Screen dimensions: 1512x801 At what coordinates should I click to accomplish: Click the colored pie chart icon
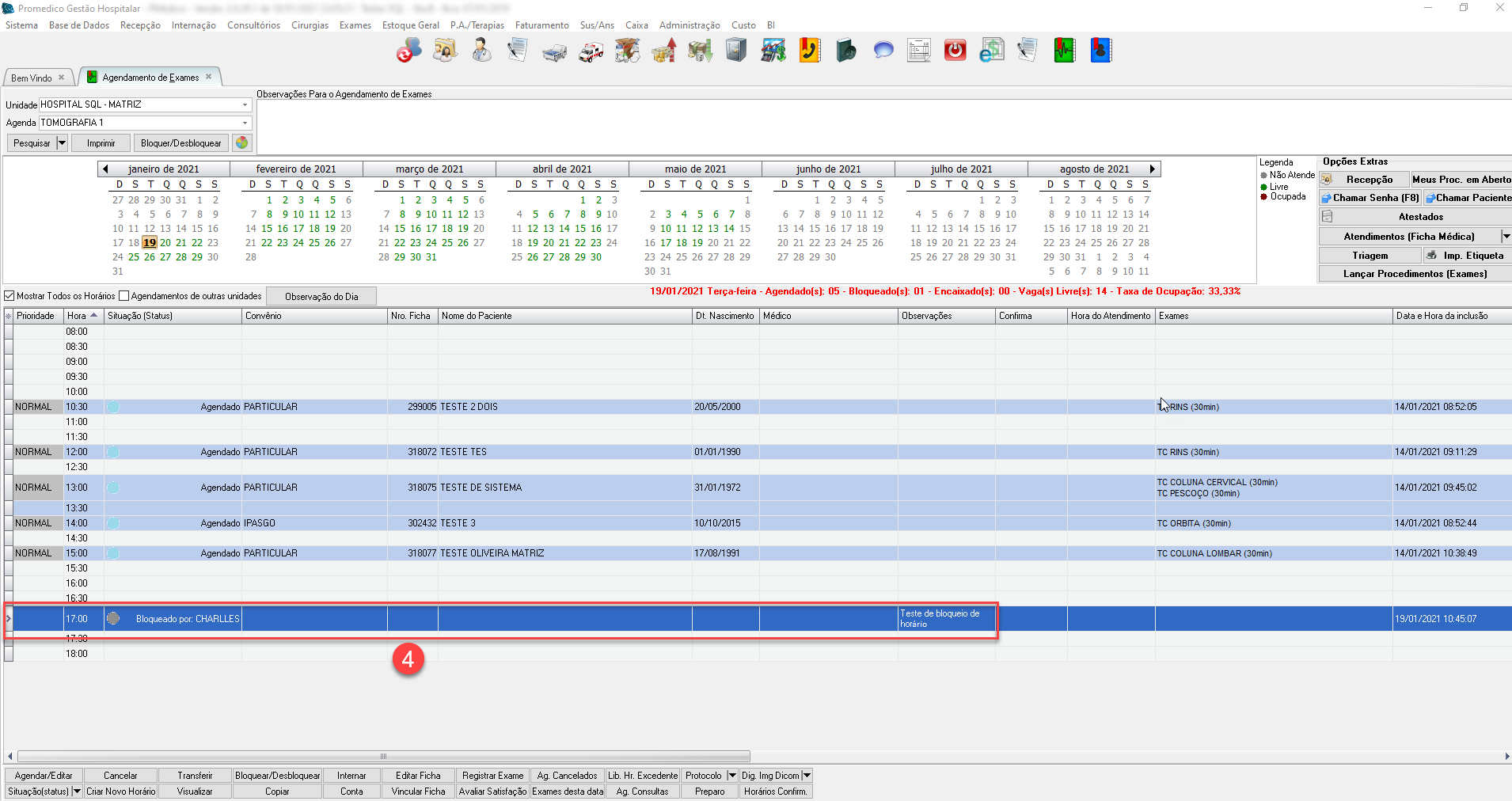click(242, 142)
